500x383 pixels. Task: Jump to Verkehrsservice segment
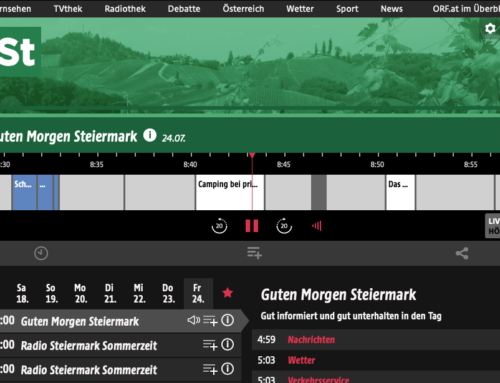(x=376, y=378)
